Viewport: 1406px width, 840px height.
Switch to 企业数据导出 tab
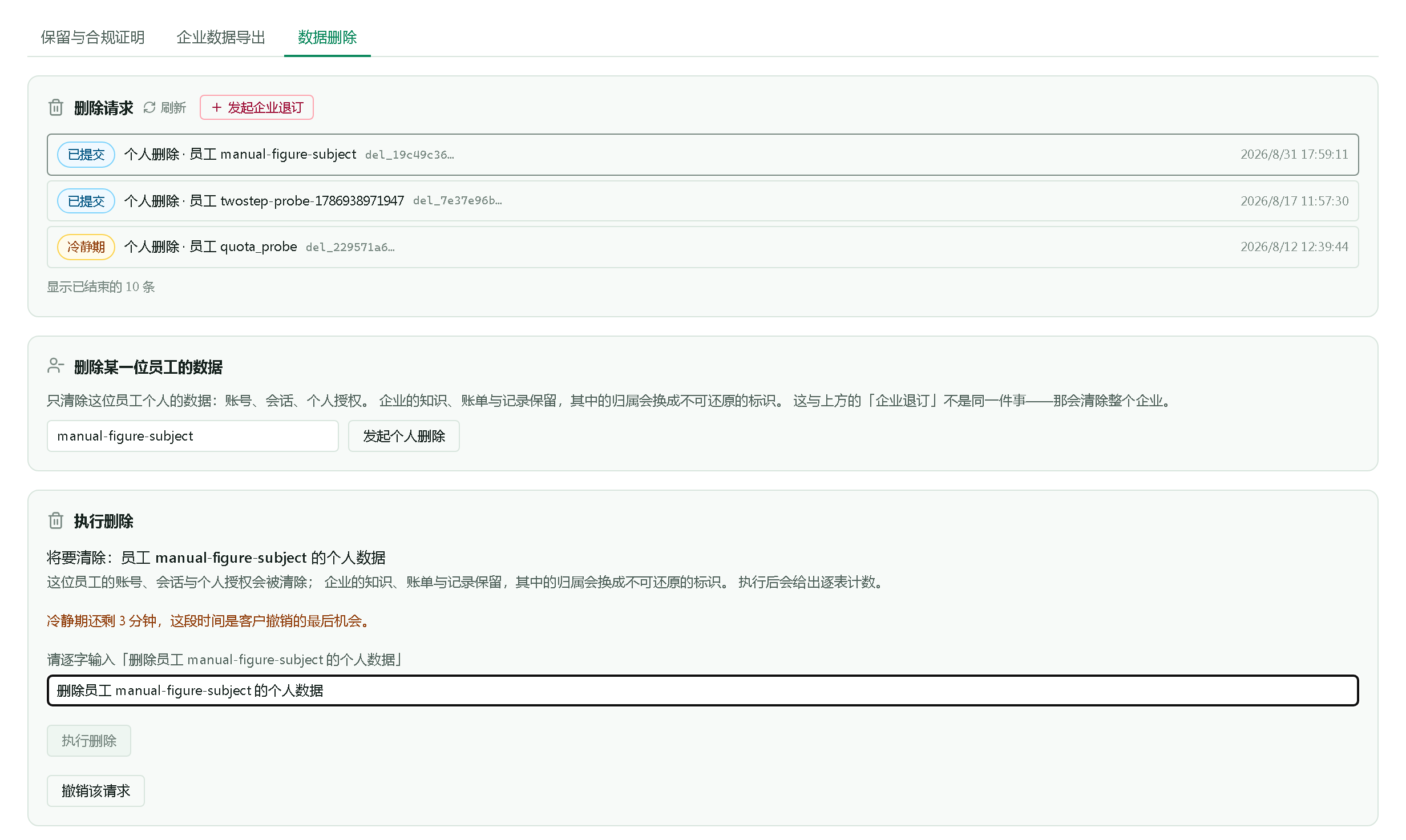coord(221,38)
